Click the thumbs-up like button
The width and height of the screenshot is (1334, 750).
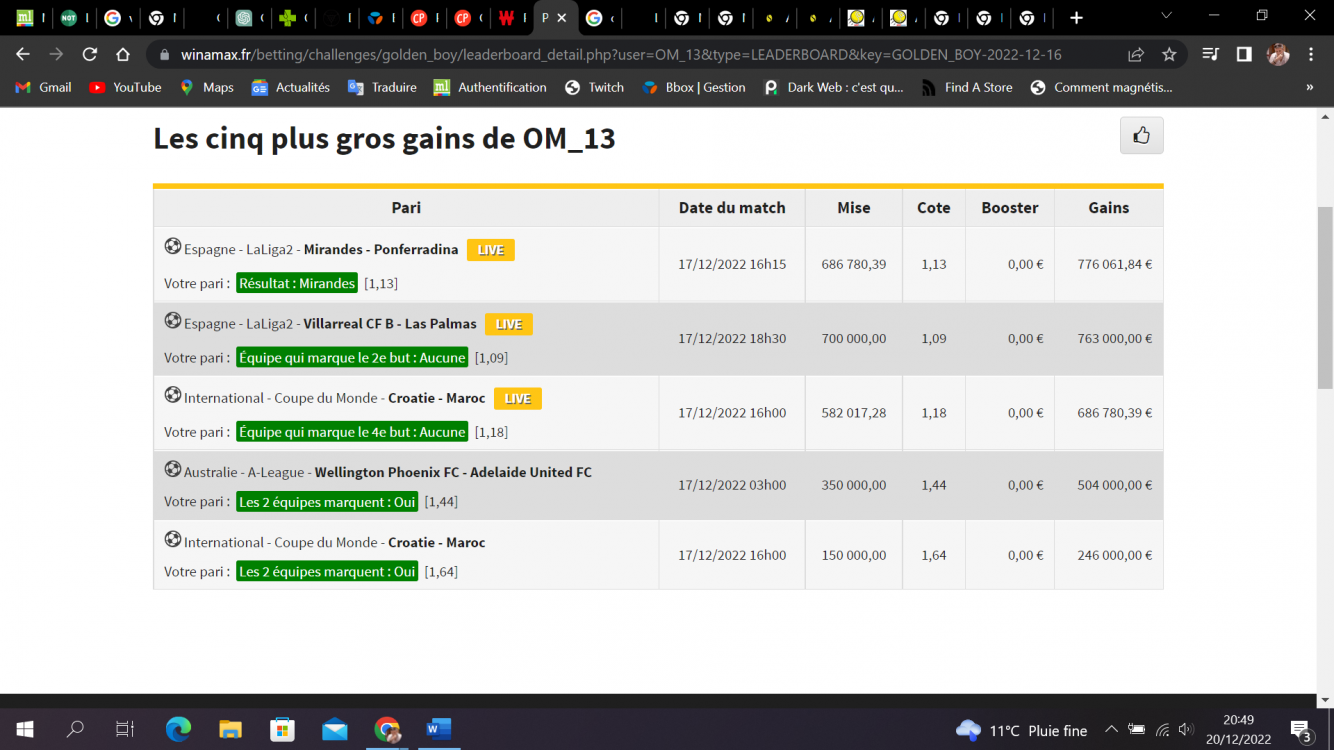tap(1141, 135)
